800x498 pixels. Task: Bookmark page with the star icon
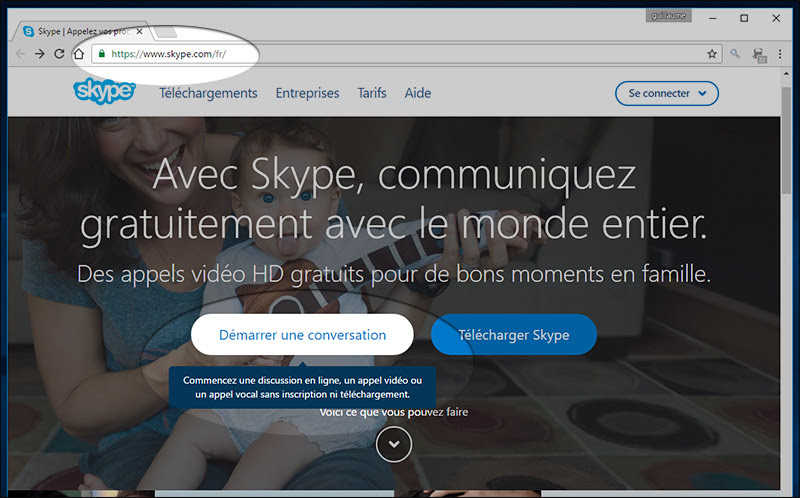coord(712,54)
